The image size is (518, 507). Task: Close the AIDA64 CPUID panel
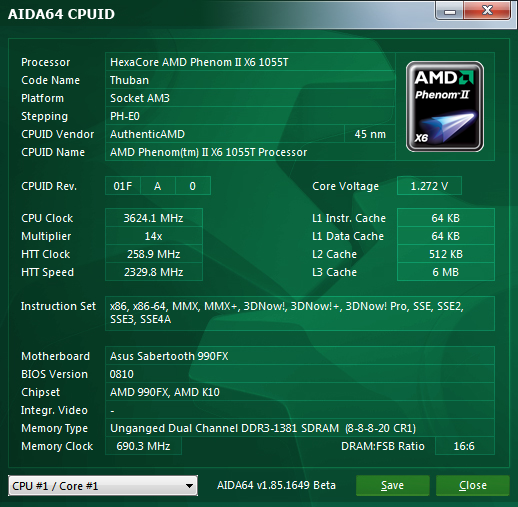point(472,485)
